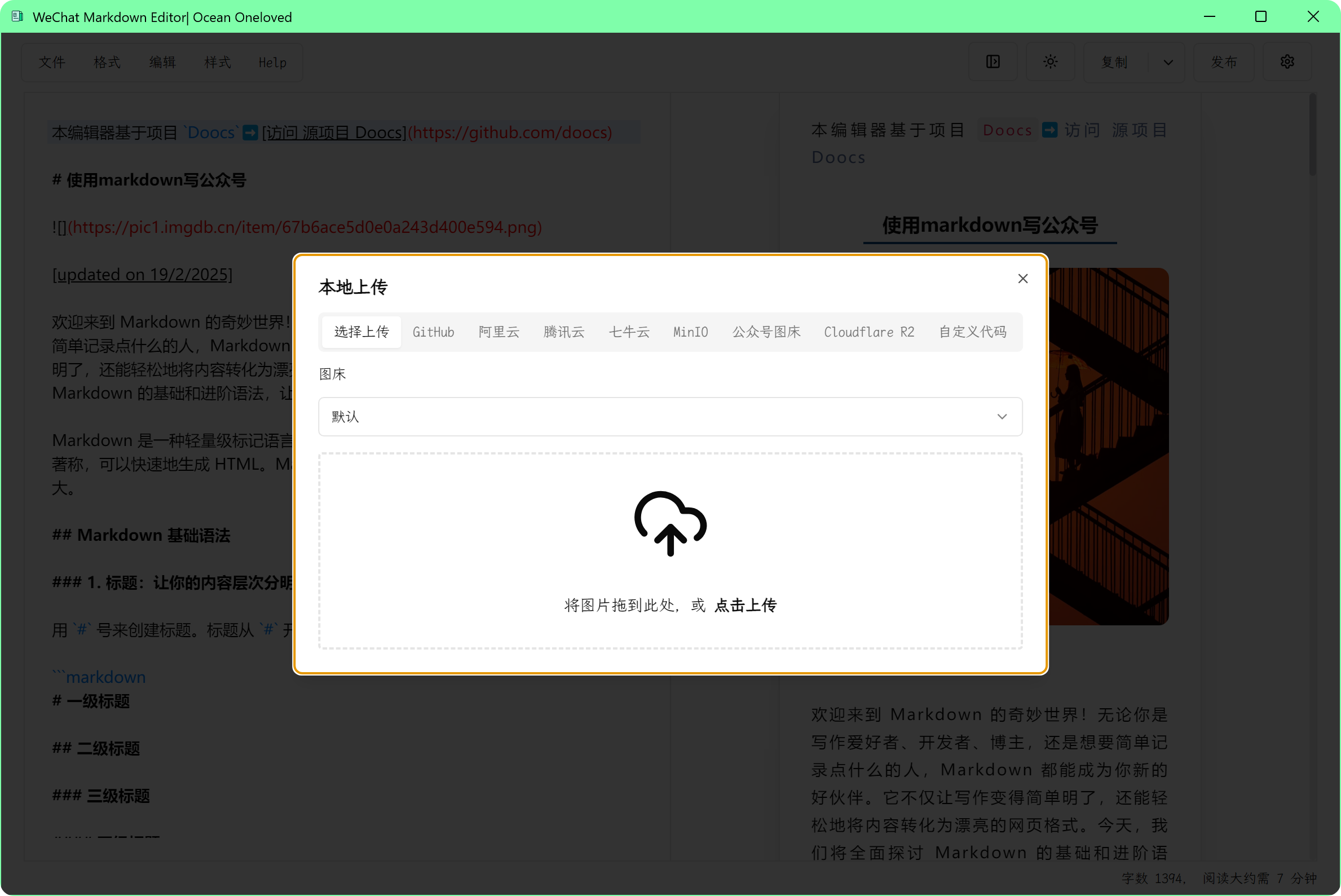Open the 公众号图床 tab

pyautogui.click(x=766, y=332)
